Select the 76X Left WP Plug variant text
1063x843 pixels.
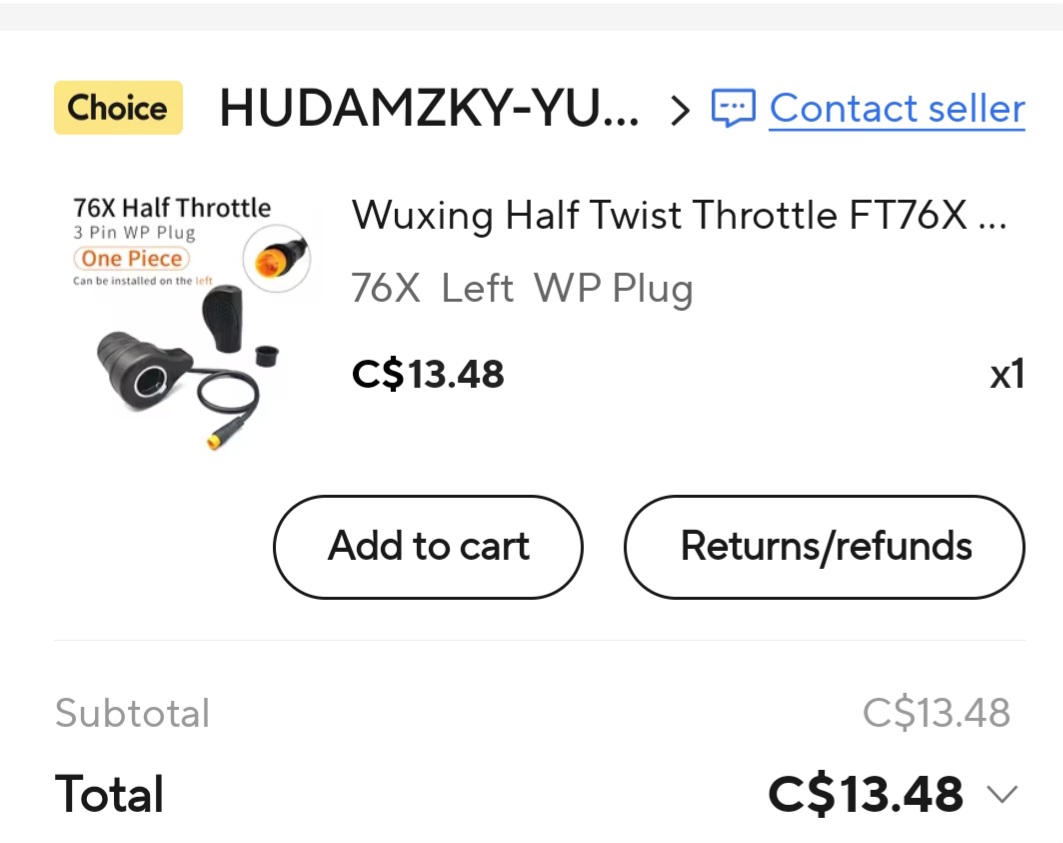tap(521, 289)
